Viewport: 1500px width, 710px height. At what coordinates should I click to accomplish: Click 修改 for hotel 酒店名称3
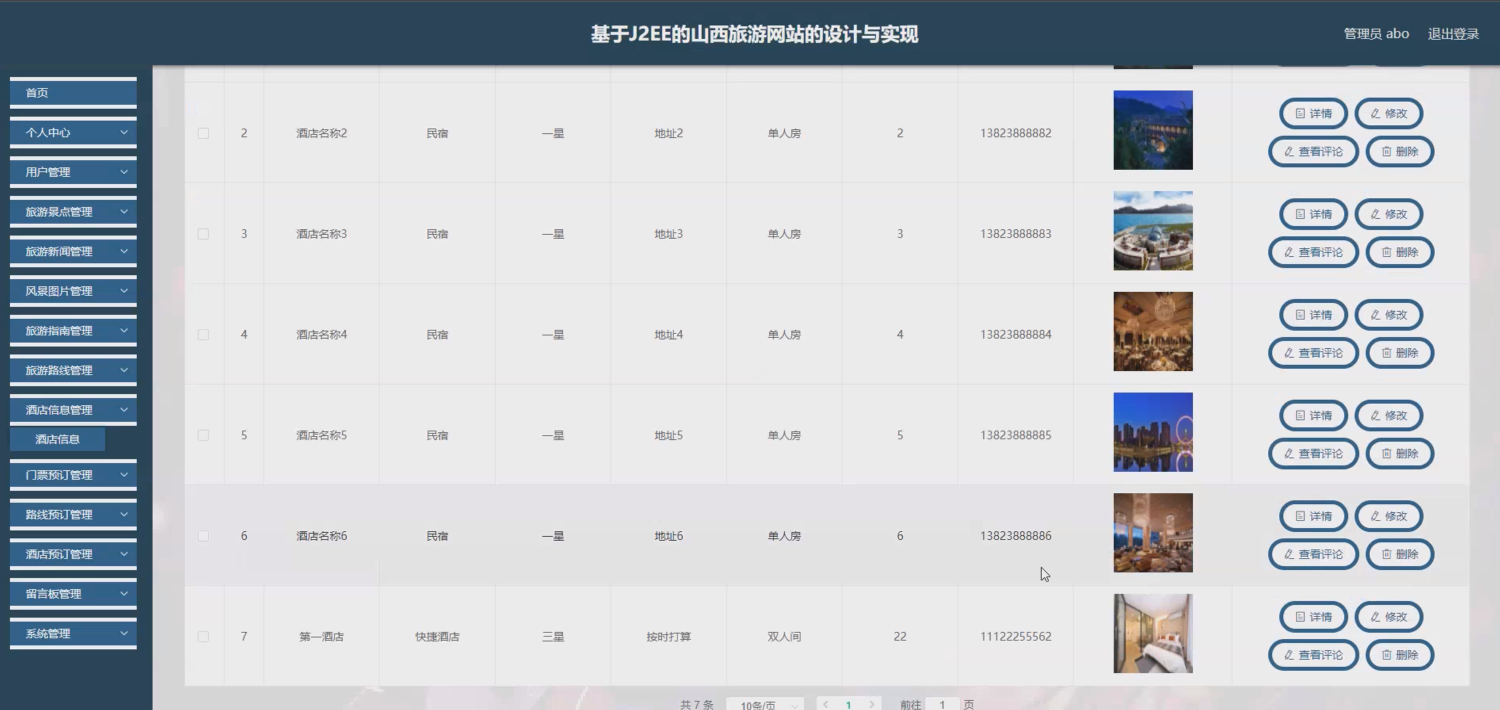click(x=1389, y=214)
